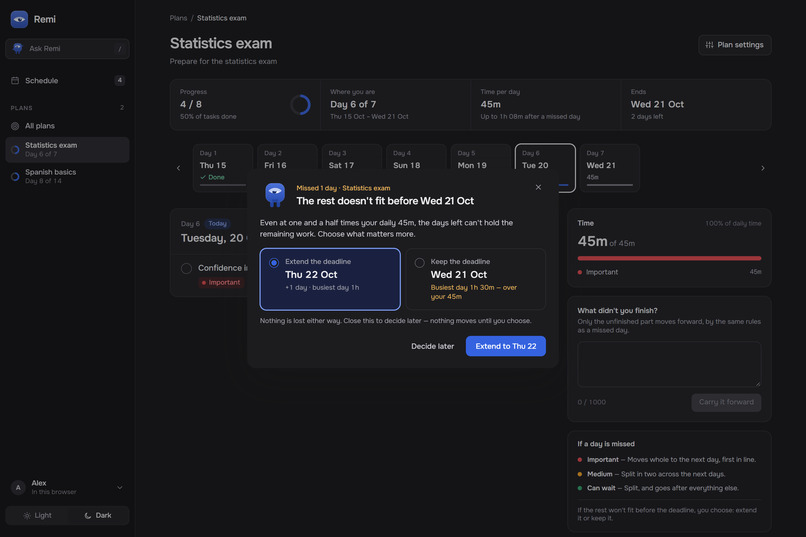Click the Schedule count badge 4
The image size is (806, 537).
[x=119, y=80]
